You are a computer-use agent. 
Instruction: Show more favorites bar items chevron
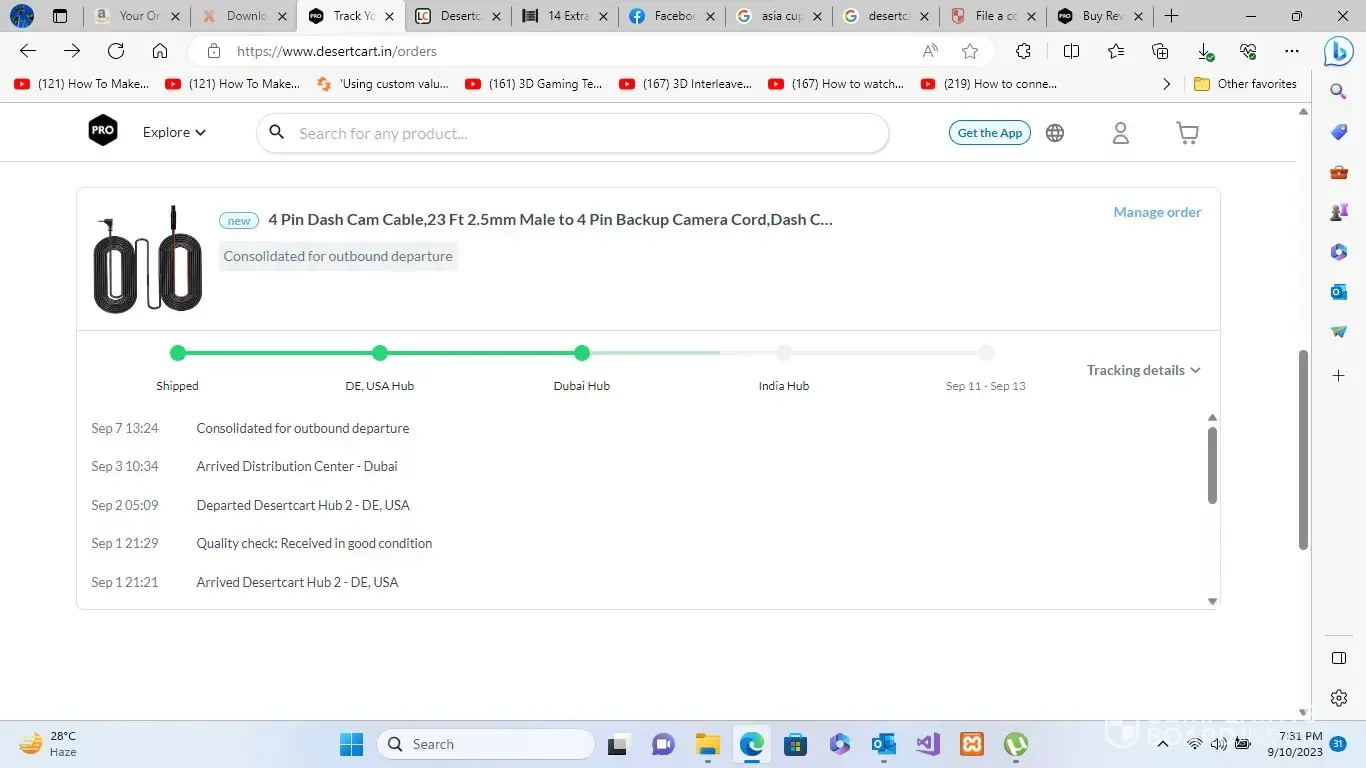(x=1166, y=84)
